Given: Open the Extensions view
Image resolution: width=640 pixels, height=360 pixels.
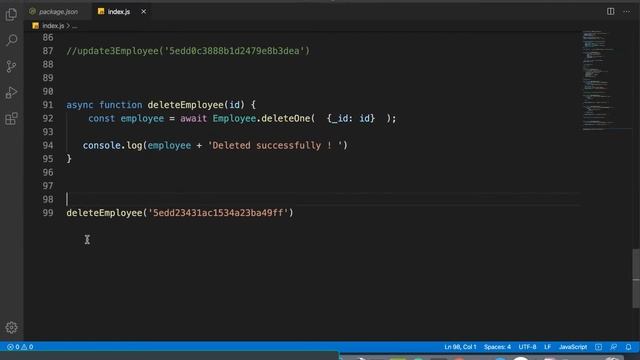Looking at the screenshot, I should pos(11,119).
